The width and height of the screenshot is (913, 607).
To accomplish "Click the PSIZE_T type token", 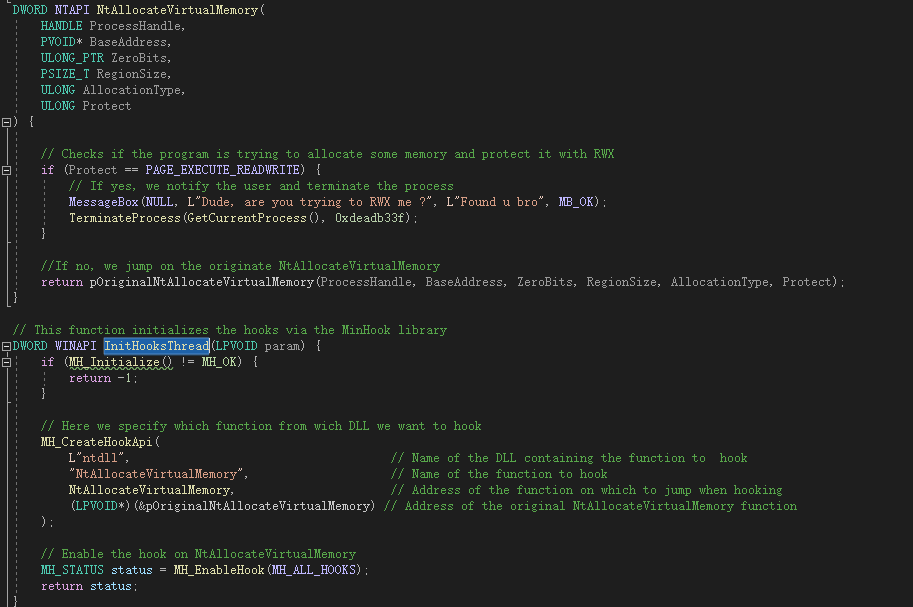I will click(x=65, y=74).
